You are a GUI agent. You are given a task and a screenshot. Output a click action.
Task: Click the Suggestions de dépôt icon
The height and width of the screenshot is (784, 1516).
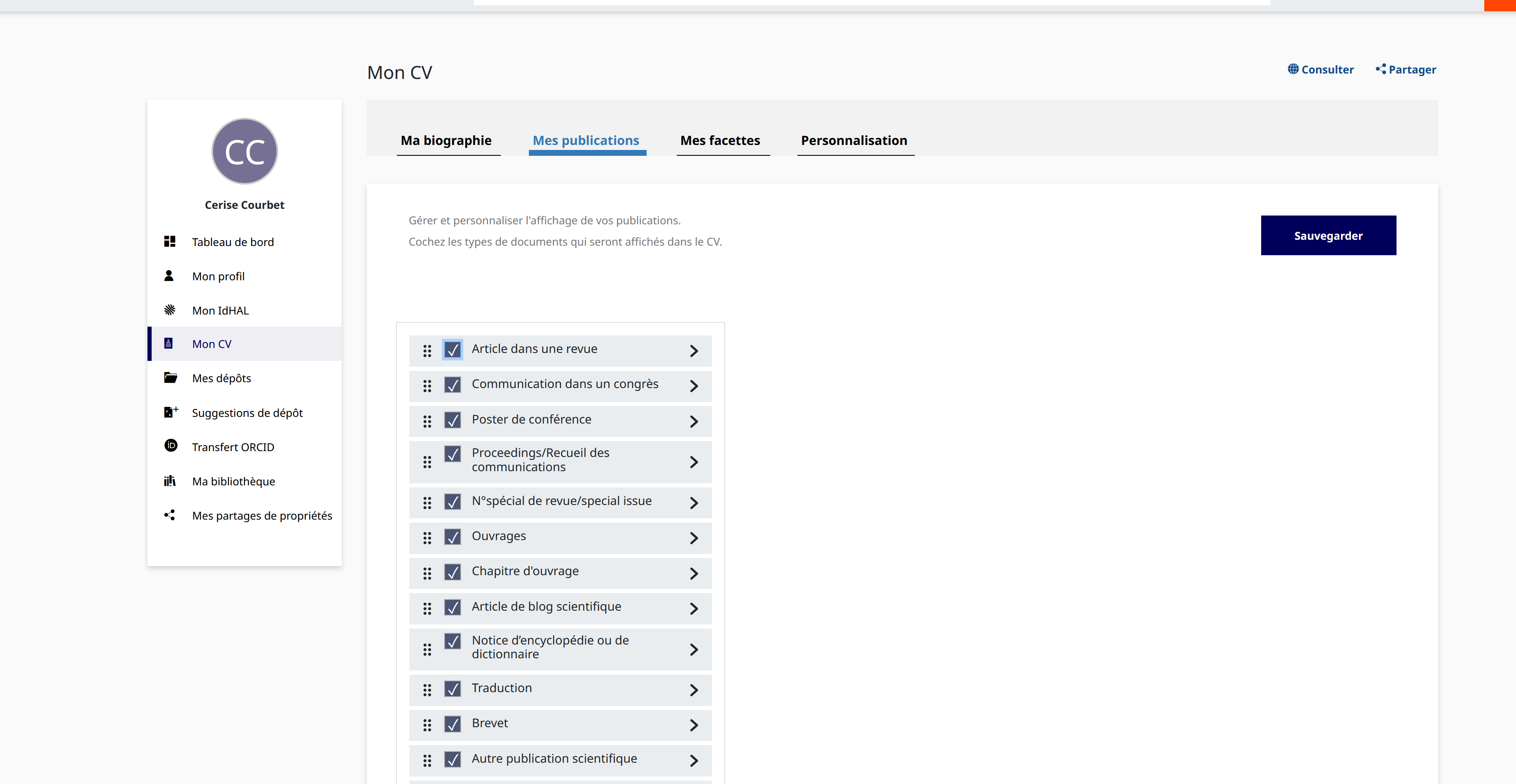(x=170, y=412)
